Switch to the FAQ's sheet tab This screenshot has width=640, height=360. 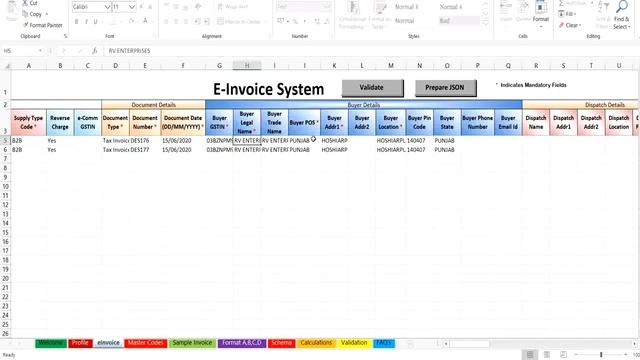[384, 343]
